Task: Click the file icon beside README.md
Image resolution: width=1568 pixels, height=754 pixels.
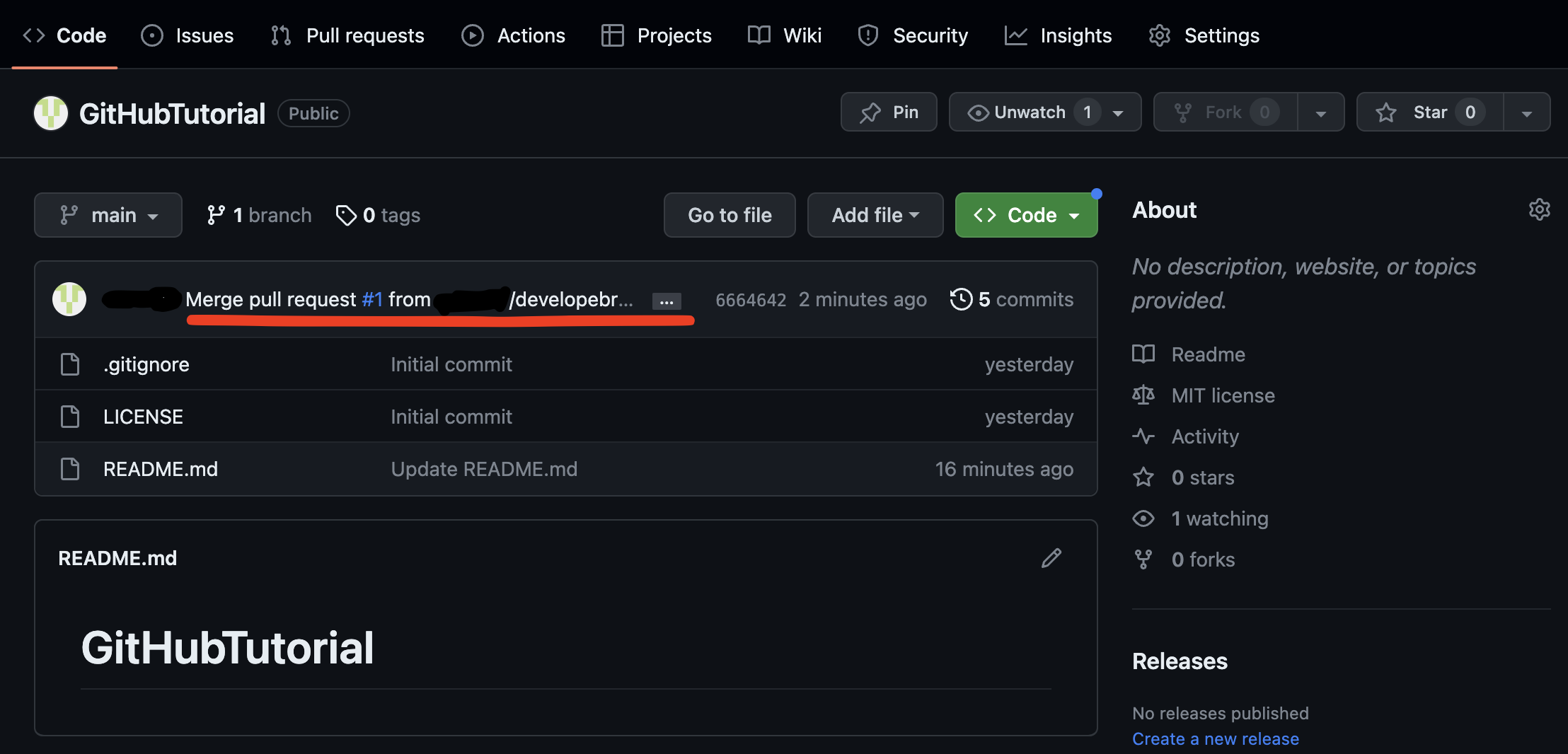Action: [70, 469]
